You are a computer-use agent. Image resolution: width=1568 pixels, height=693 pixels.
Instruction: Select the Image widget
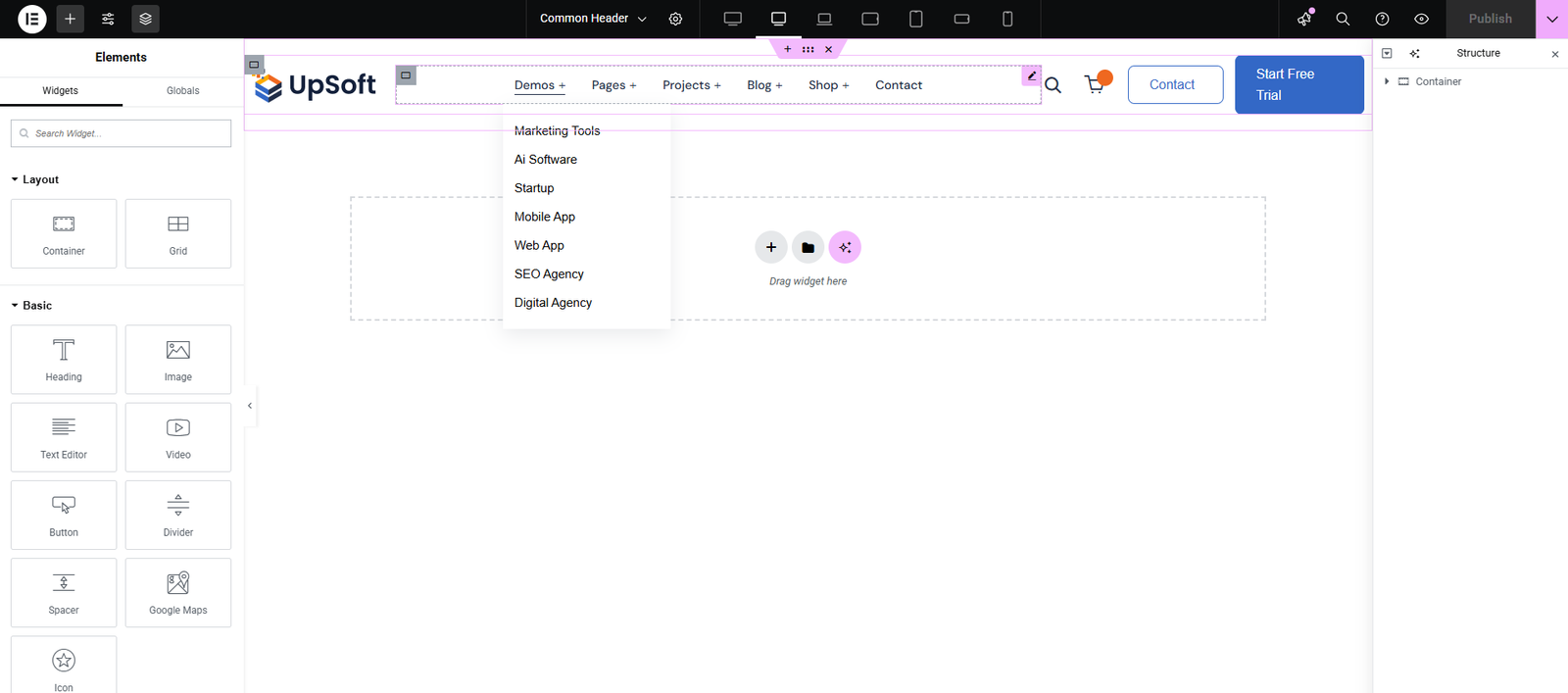(x=178, y=360)
